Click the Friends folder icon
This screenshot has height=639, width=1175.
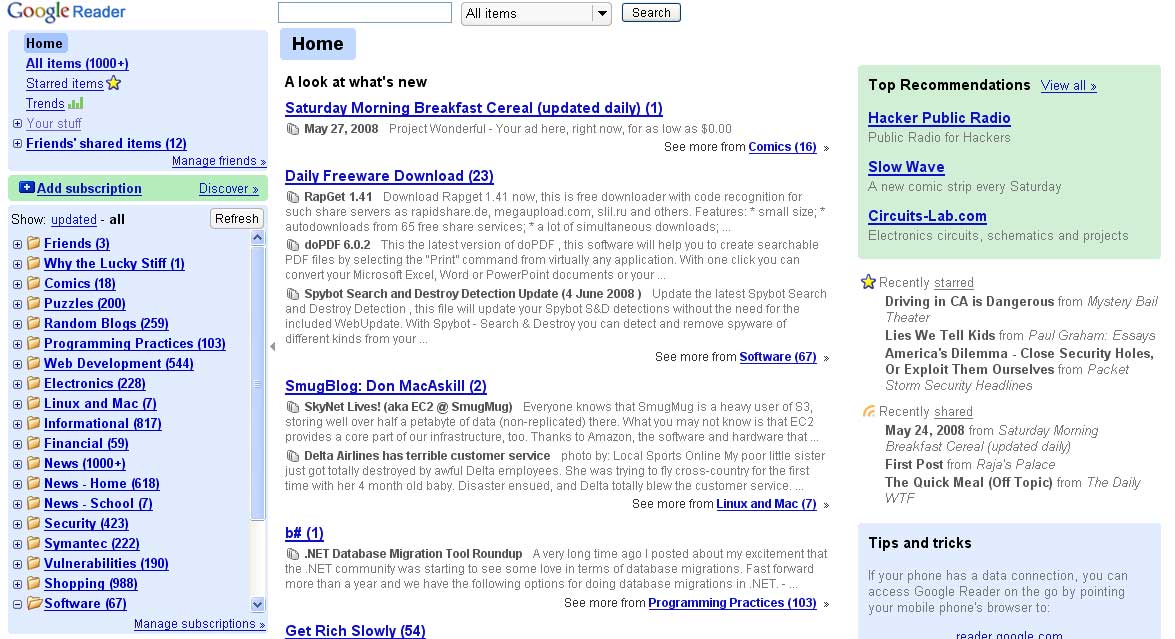point(34,243)
